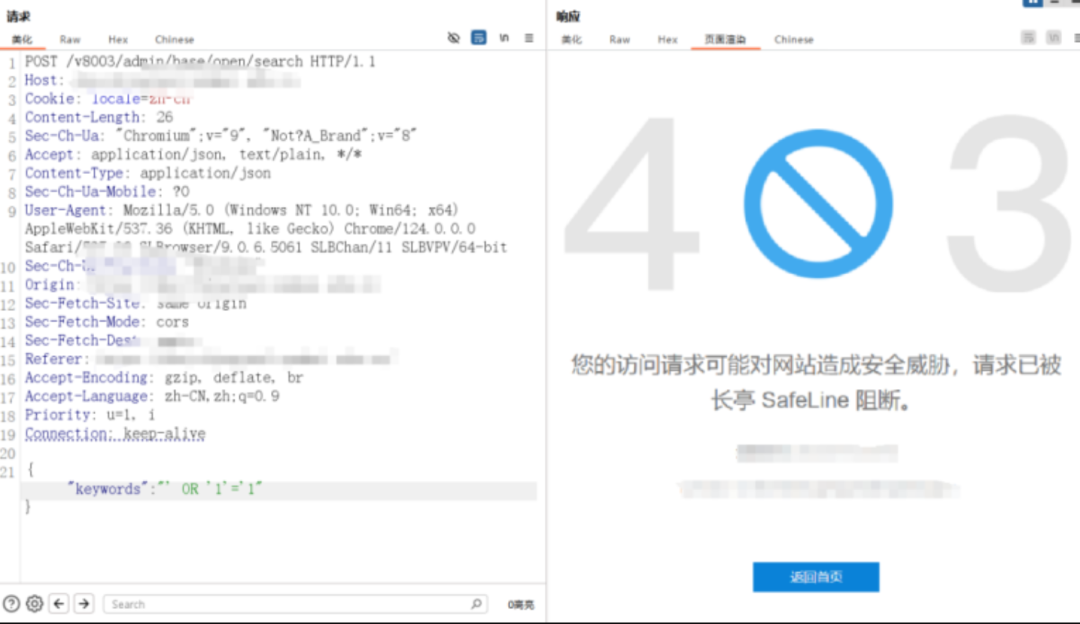The width and height of the screenshot is (1080, 624).
Task: Click the Connection: keep-alive header line
Action: point(115,433)
